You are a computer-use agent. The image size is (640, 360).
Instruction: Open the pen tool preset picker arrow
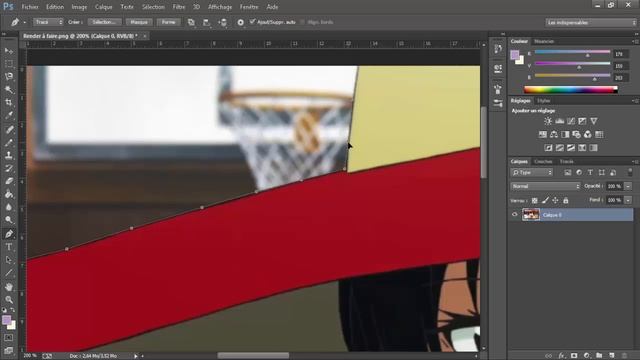pos(24,22)
